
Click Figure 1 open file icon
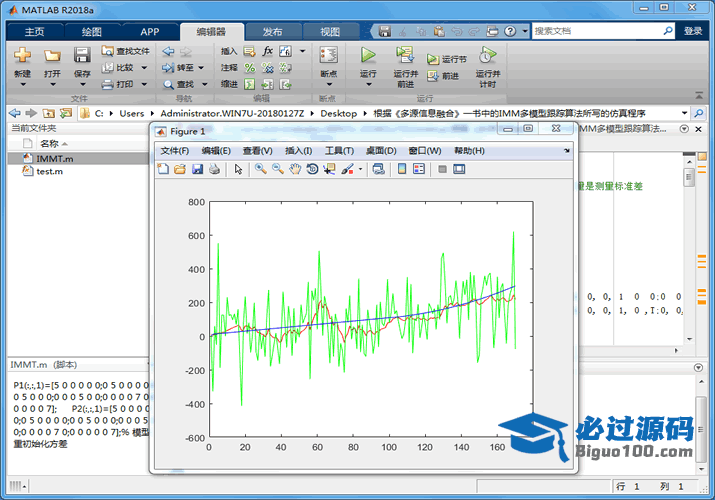pyautogui.click(x=180, y=169)
